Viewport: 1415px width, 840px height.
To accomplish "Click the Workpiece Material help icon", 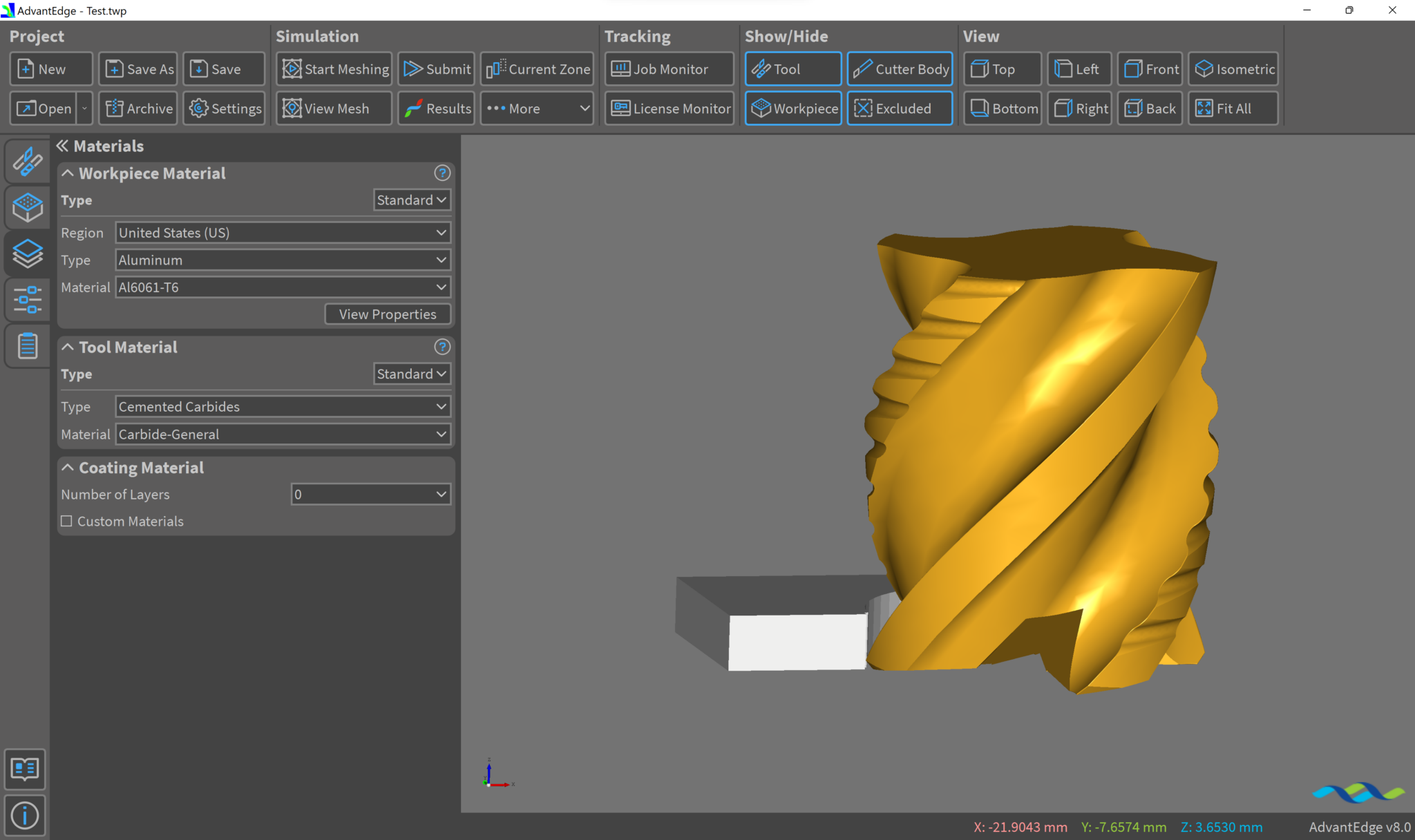I will tap(442, 173).
